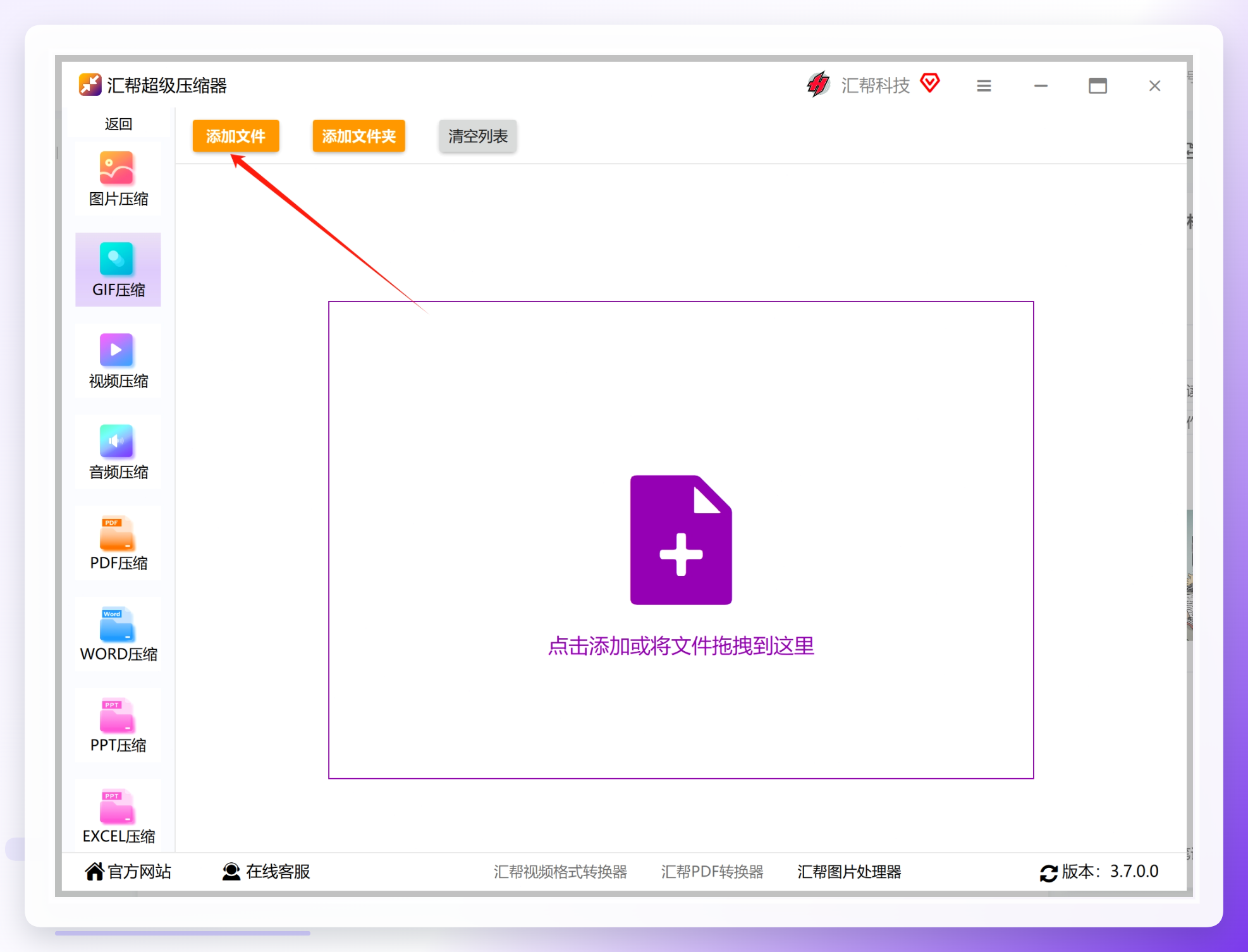The width and height of the screenshot is (1248, 952).
Task: Click the red diamond VIP icon
Action: 930,83
